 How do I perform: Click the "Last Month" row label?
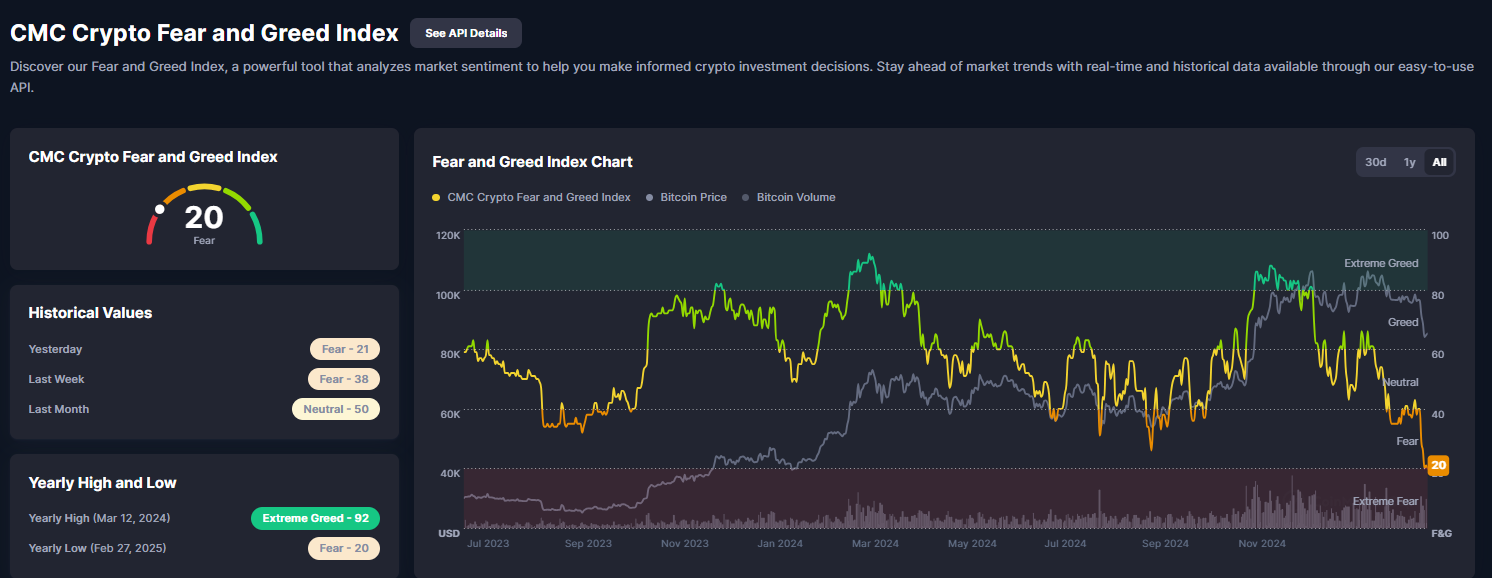(x=59, y=409)
